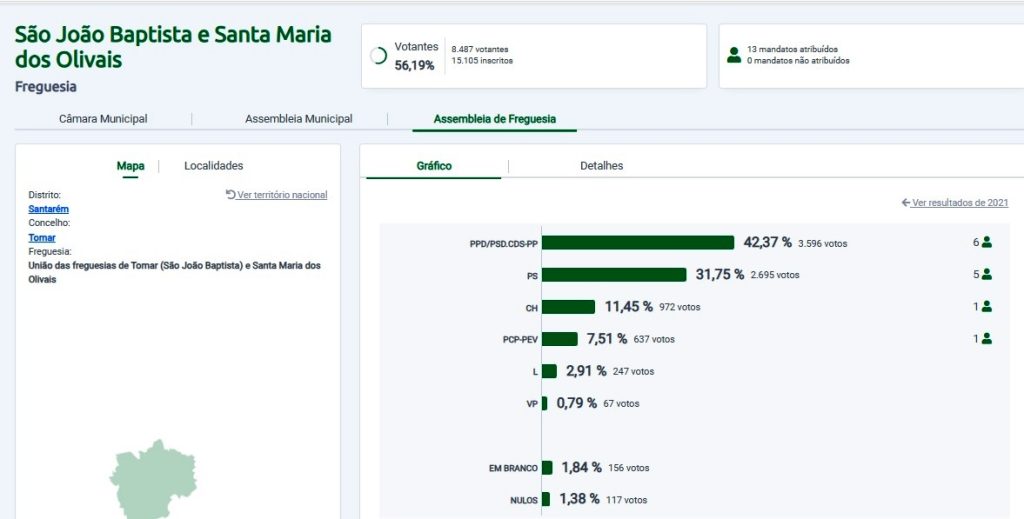Select the Assembleia de Freguesia tab

click(x=494, y=119)
